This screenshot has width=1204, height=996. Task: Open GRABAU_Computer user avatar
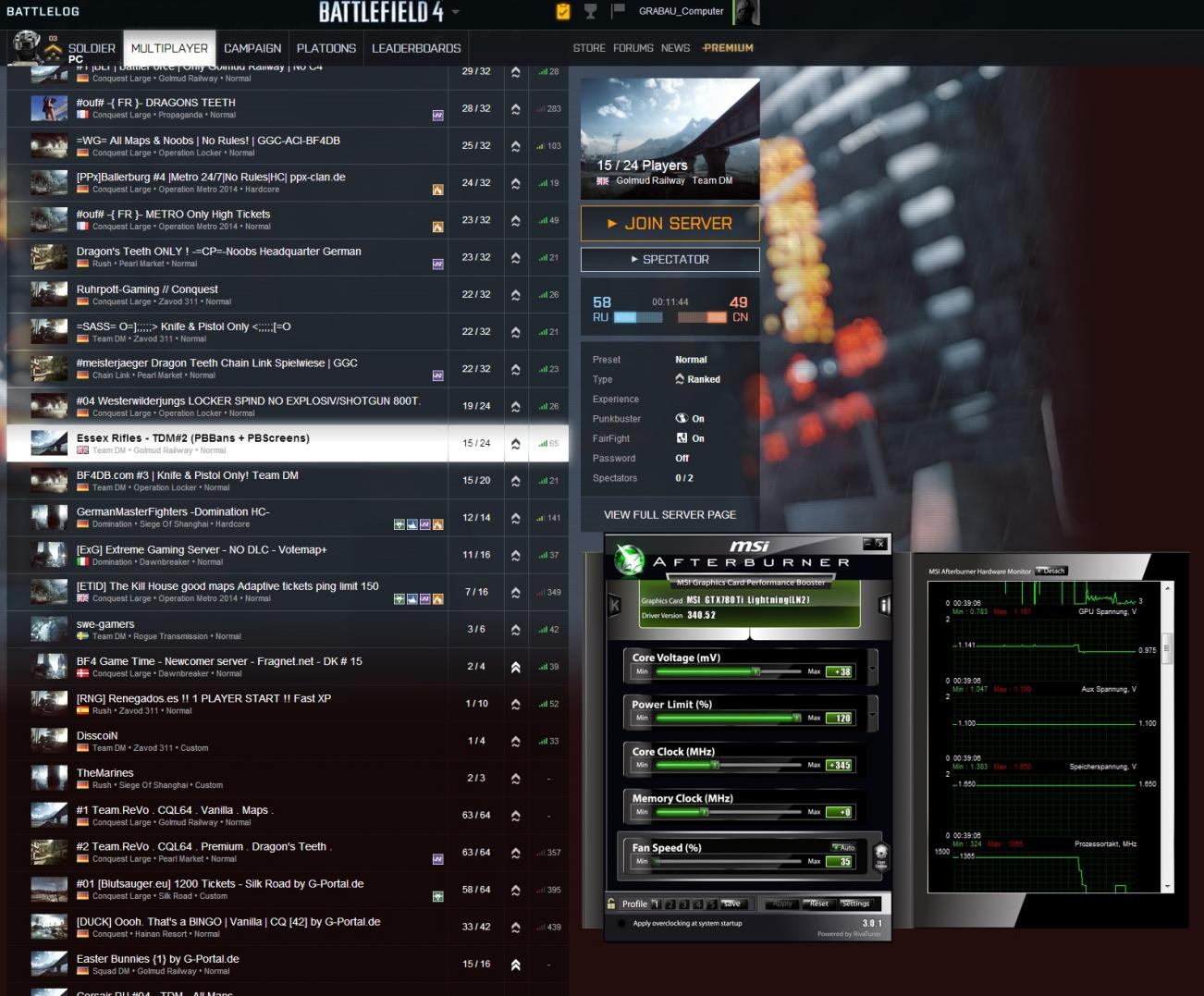(745, 12)
